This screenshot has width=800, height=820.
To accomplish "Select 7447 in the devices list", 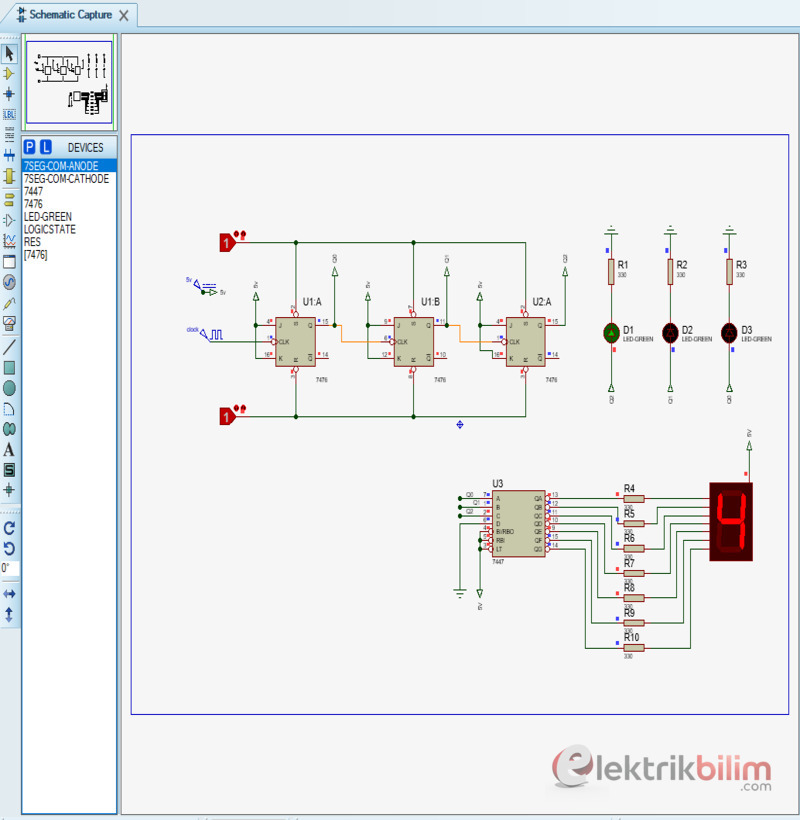I will [34, 191].
